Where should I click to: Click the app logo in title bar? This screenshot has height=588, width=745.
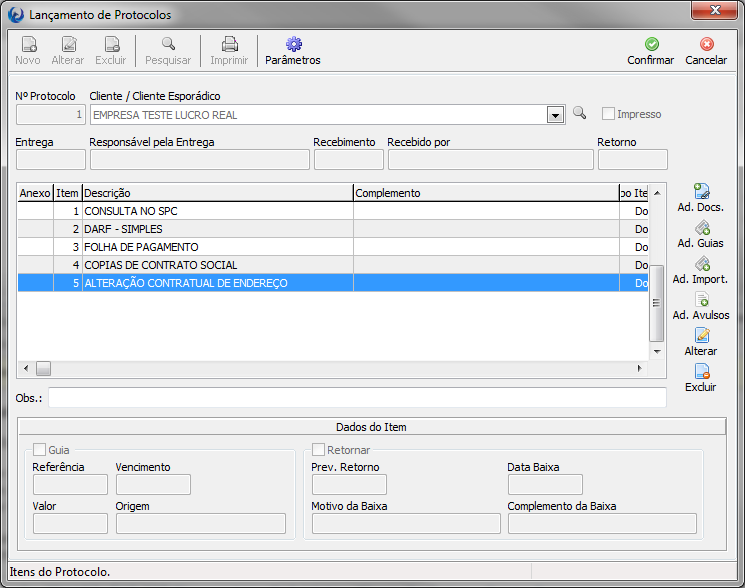click(x=16, y=15)
